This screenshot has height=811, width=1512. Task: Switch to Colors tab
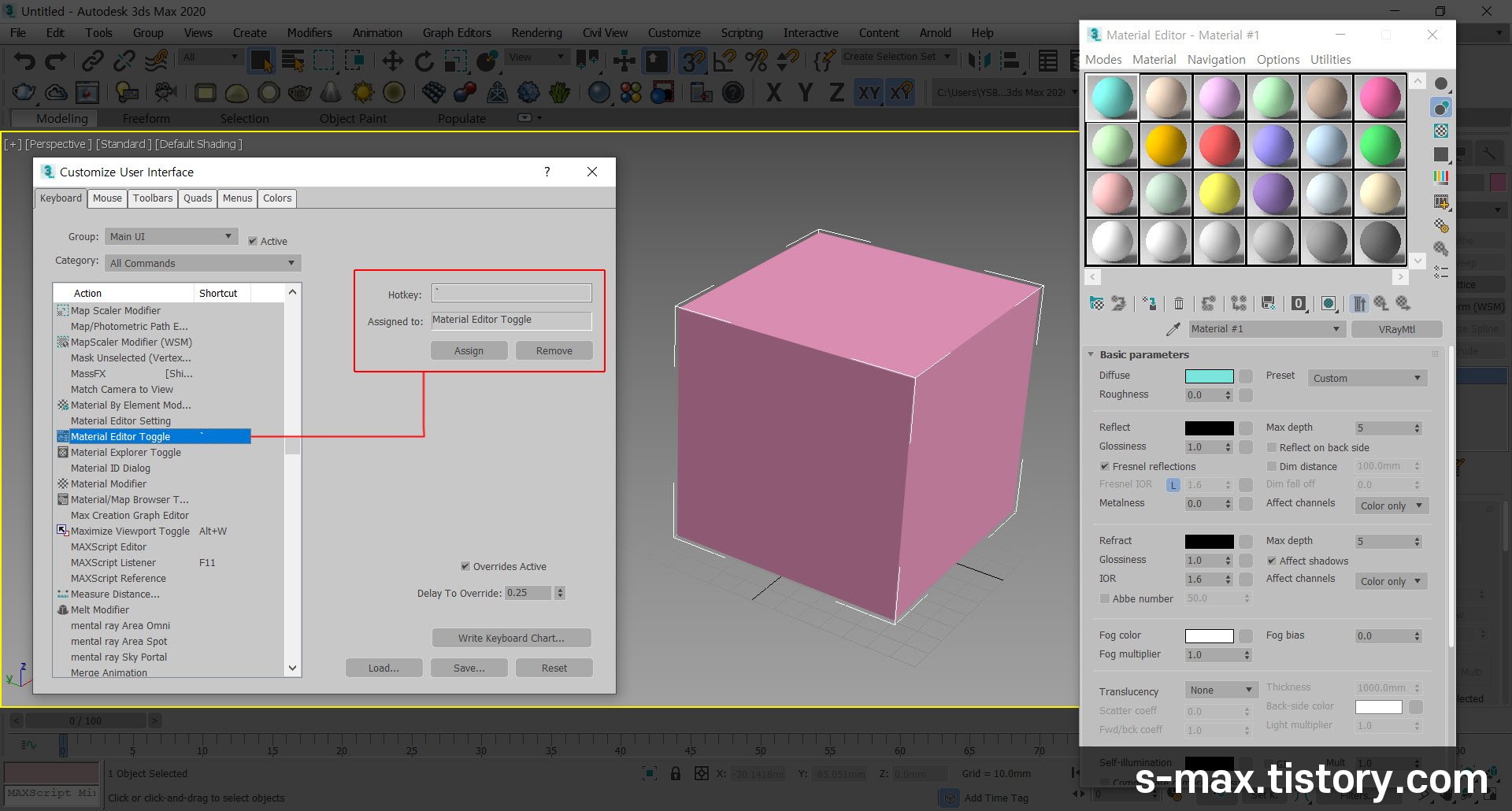[x=277, y=198]
